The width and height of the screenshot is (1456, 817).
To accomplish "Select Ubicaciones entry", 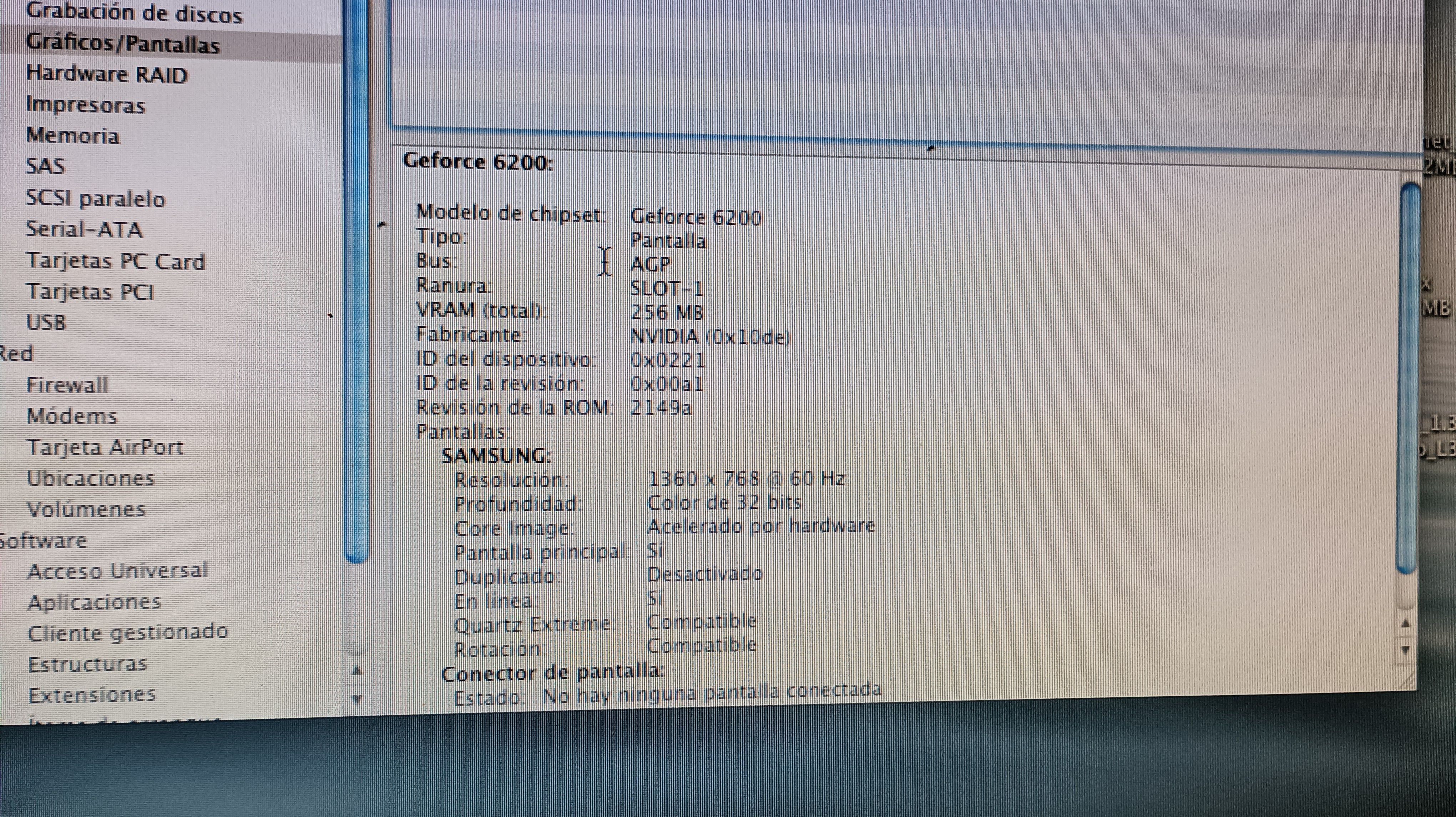I will 90,478.
